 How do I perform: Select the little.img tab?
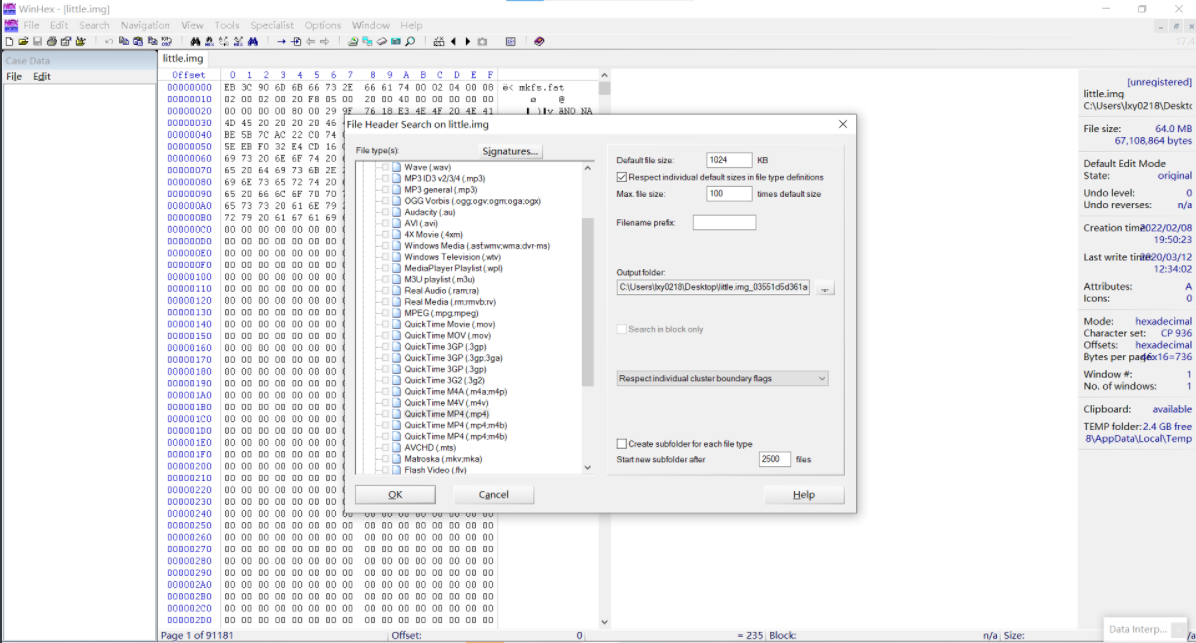183,59
